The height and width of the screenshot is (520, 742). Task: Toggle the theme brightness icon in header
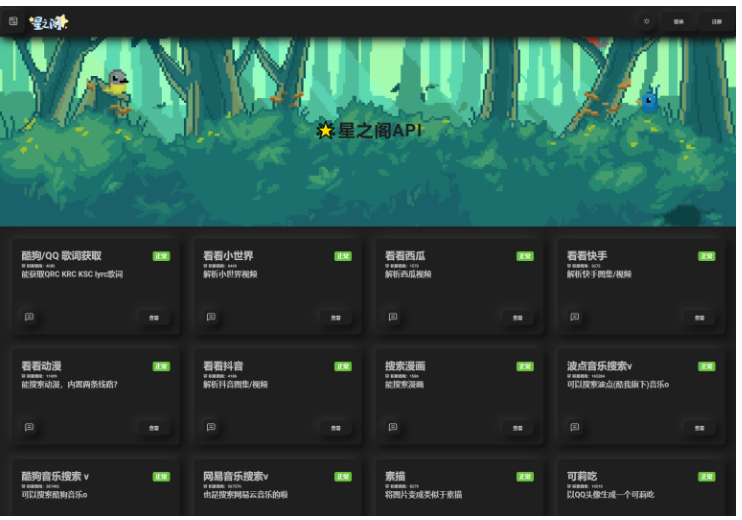(x=646, y=21)
